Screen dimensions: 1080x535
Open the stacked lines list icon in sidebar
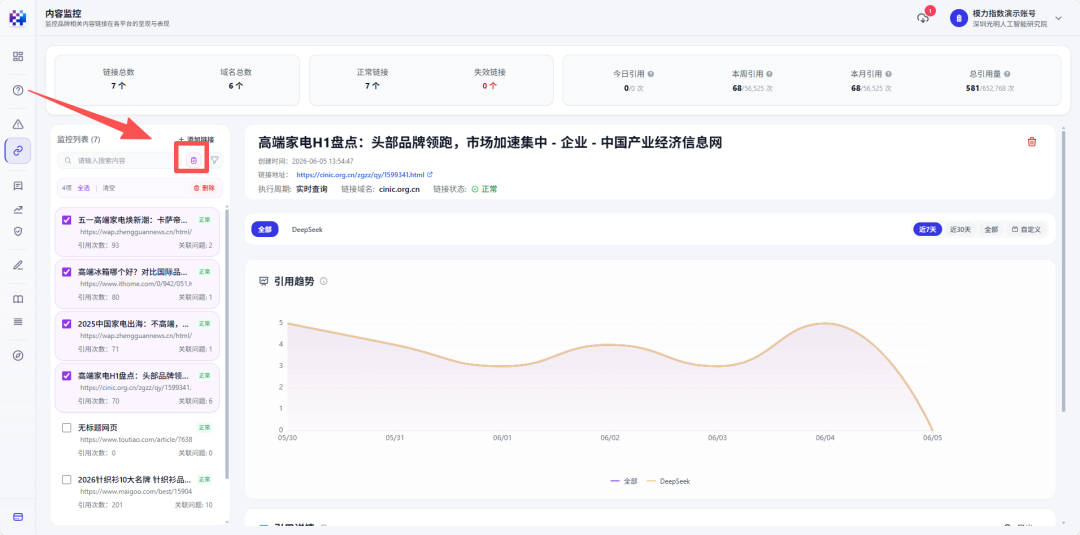(x=18, y=322)
